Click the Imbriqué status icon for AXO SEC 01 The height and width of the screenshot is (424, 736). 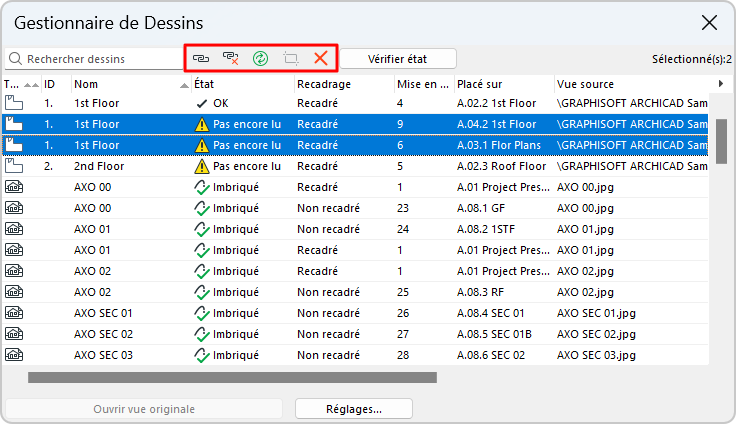pos(201,313)
